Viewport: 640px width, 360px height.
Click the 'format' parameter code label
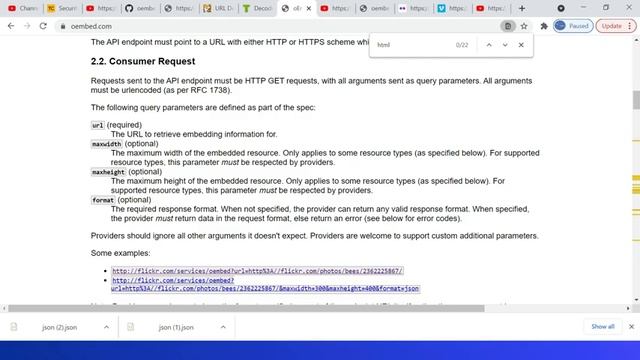(x=103, y=200)
